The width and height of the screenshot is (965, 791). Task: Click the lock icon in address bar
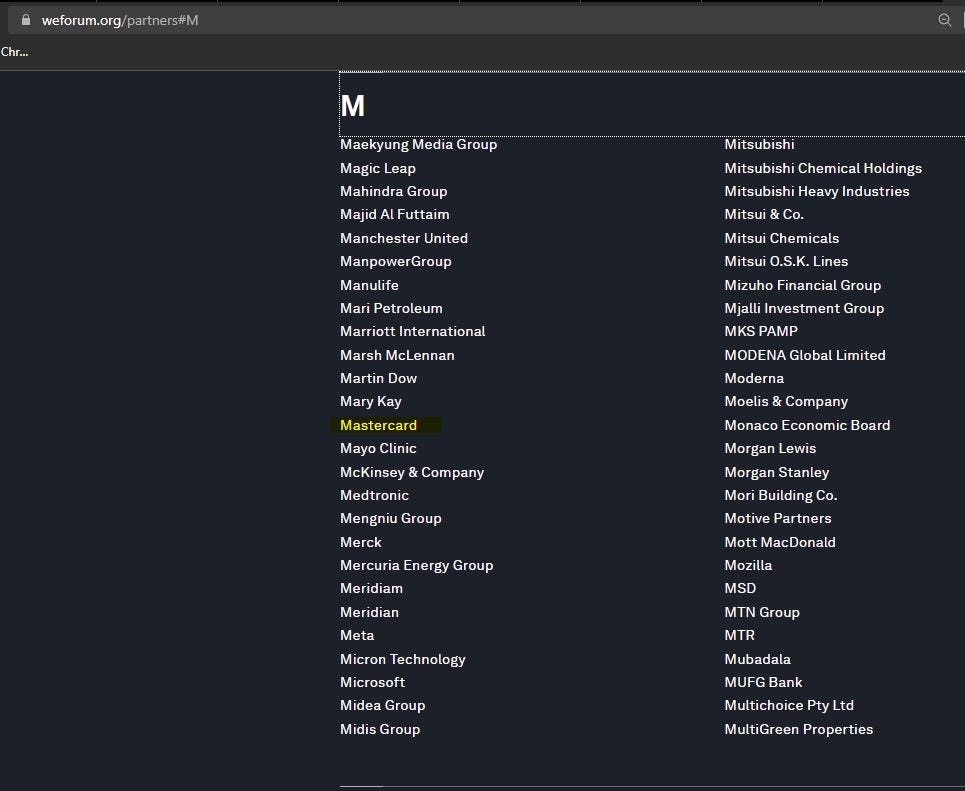click(x=25, y=20)
